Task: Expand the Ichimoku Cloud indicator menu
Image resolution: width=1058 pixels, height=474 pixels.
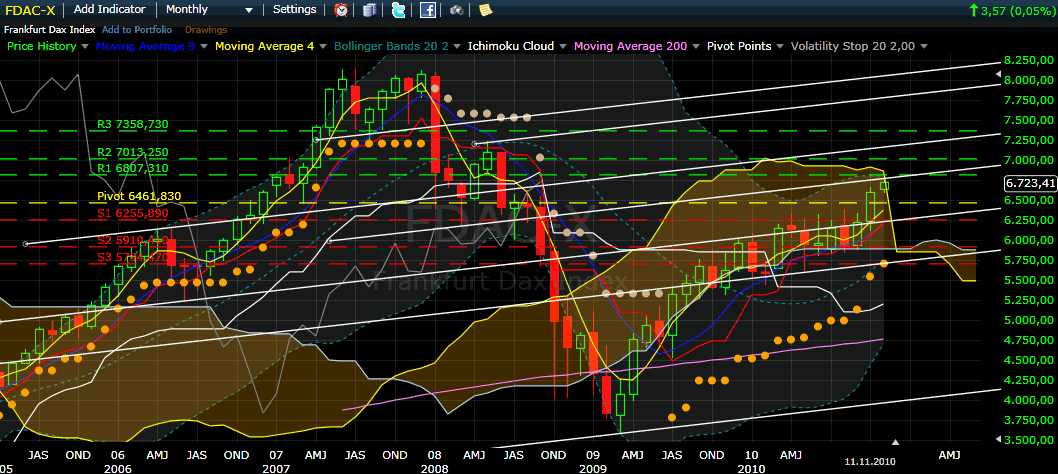Action: coord(562,47)
